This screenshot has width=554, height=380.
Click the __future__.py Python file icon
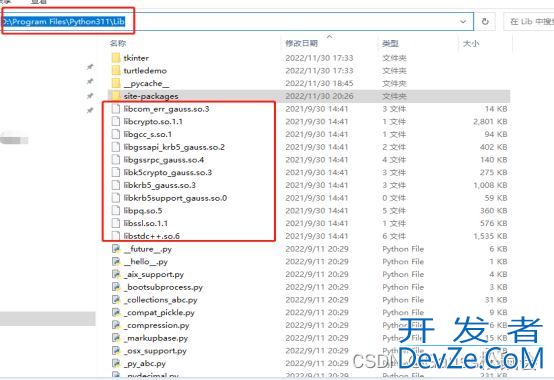[x=116, y=249]
